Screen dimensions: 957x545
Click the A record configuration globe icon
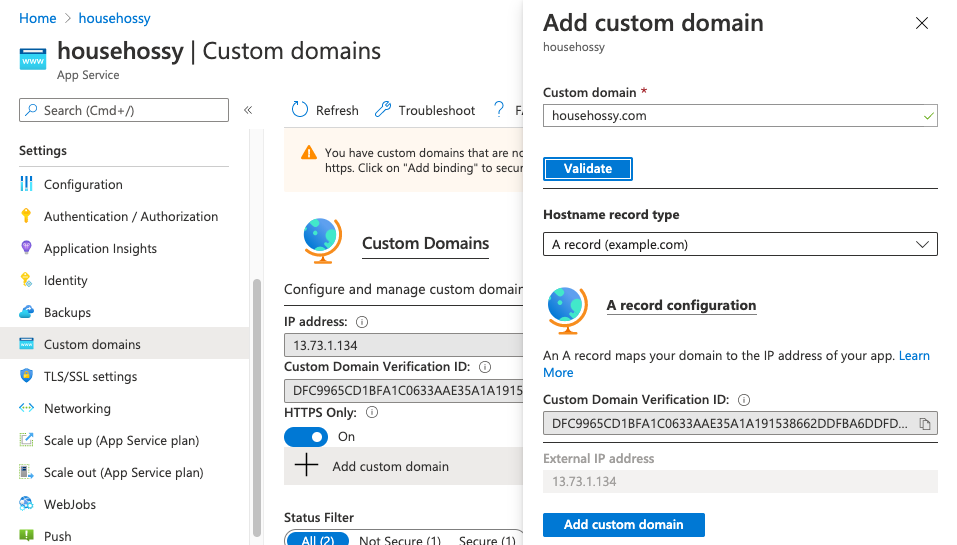(x=567, y=310)
